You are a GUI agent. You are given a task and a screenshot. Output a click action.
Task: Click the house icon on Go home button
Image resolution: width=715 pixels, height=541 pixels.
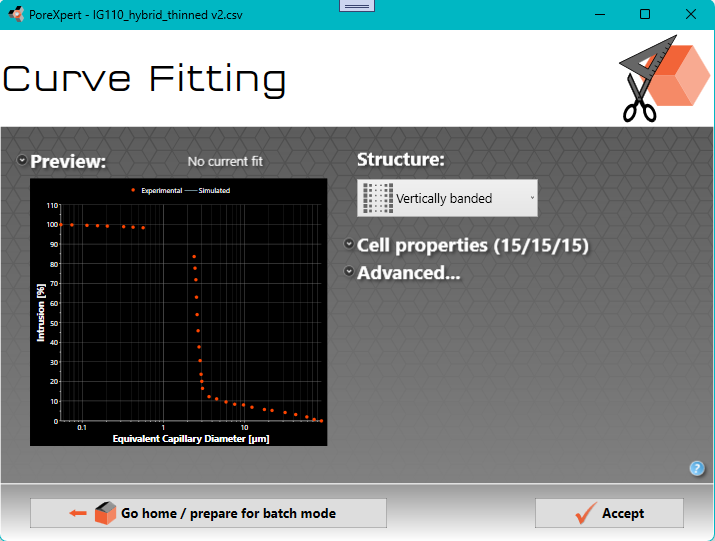[106, 514]
